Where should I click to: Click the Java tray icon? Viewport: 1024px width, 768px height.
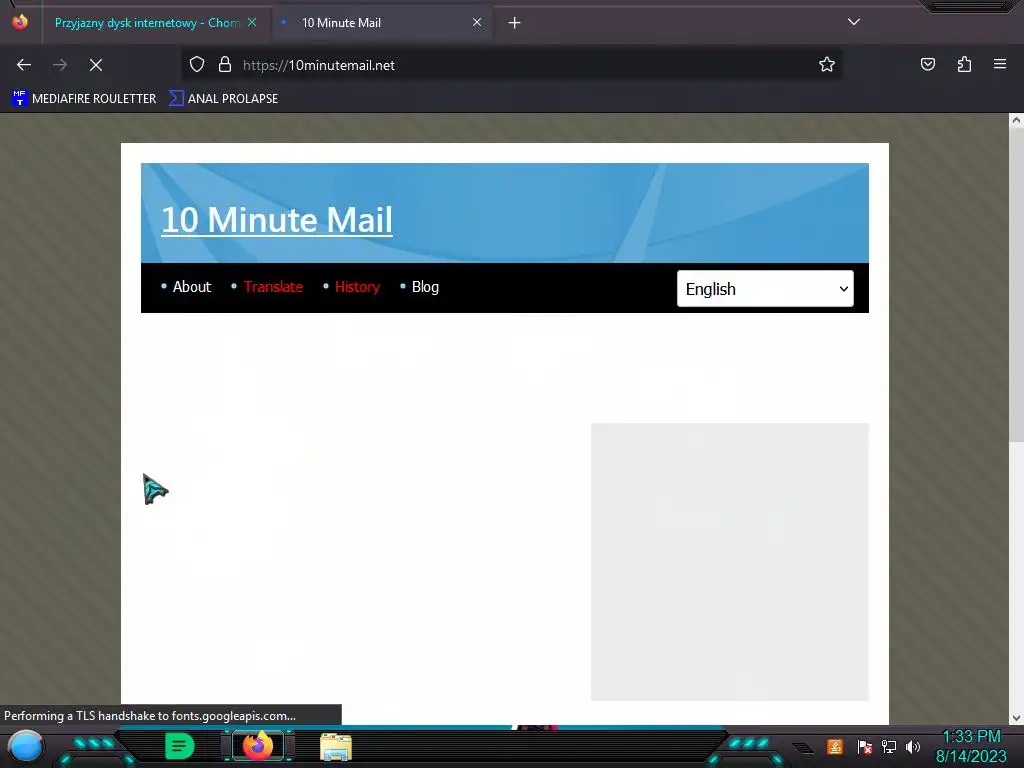(x=835, y=746)
